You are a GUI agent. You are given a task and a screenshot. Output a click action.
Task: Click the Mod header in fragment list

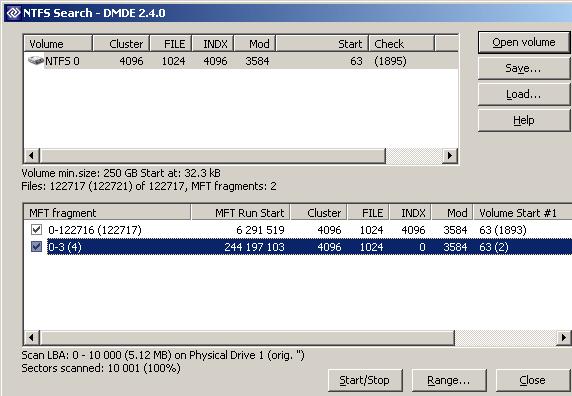click(x=452, y=213)
